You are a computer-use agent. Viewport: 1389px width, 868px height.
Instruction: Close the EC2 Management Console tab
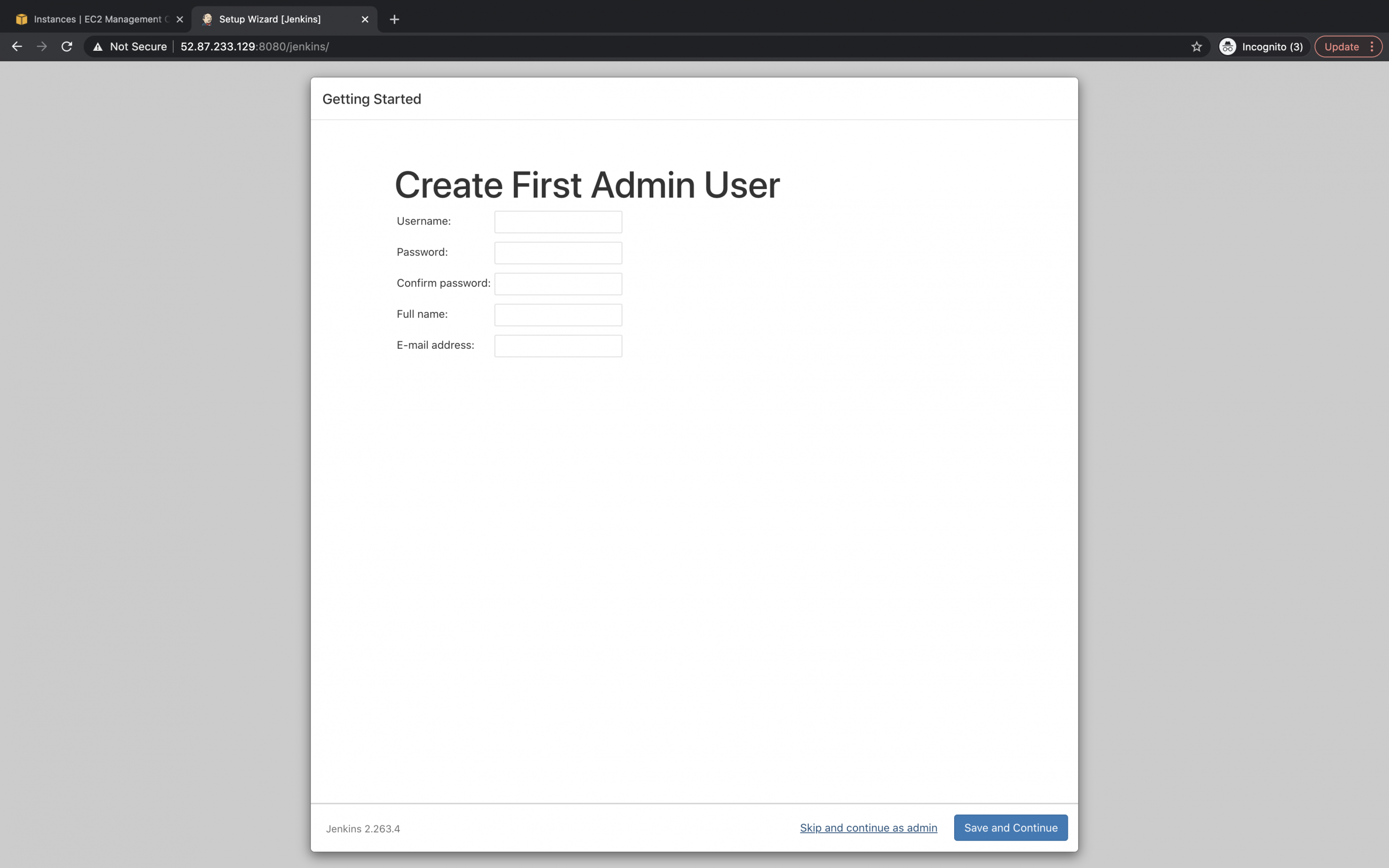coord(180,19)
